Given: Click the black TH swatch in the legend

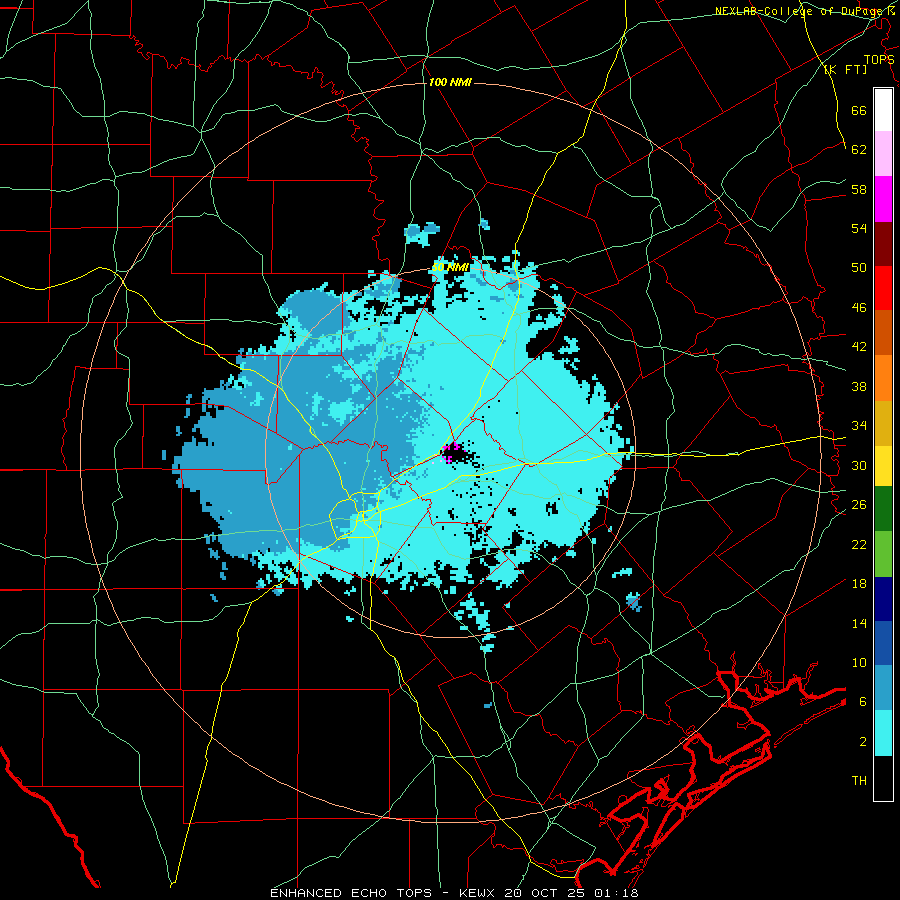Looking at the screenshot, I should [x=883, y=778].
